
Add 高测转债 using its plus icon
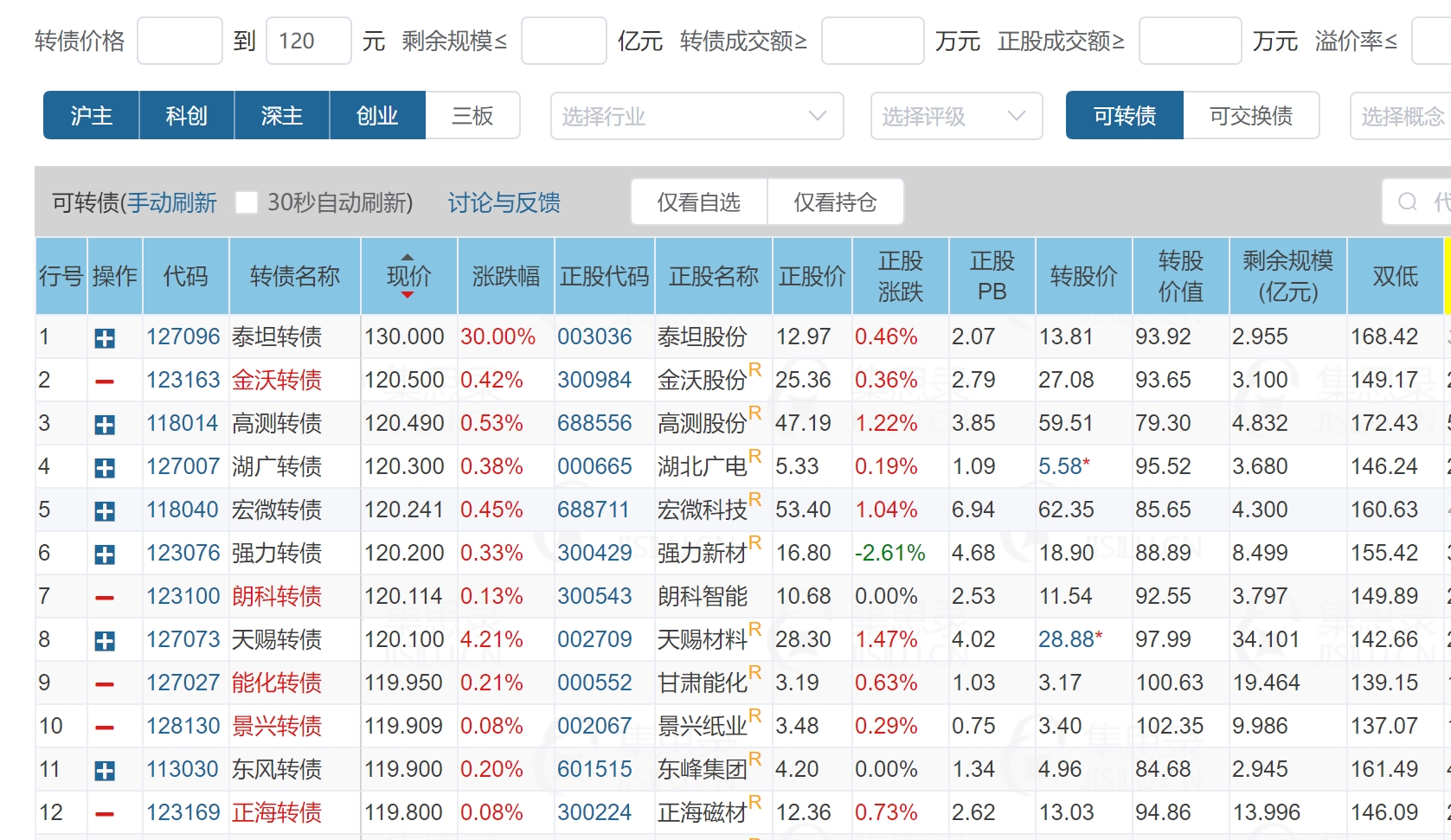click(x=105, y=425)
